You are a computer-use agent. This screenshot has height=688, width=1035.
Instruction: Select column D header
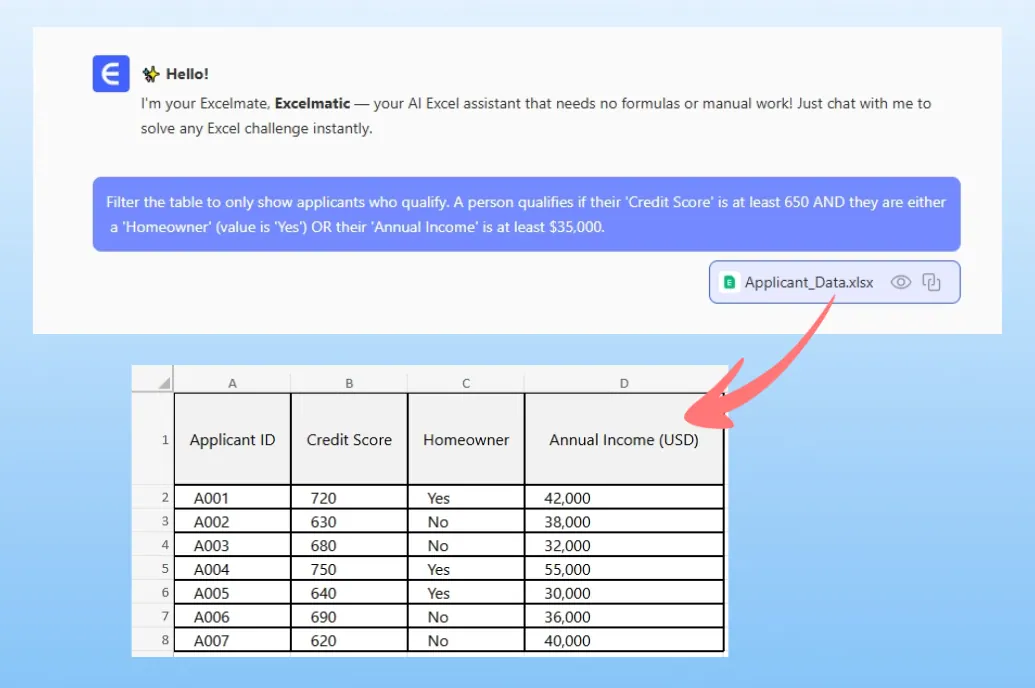[x=624, y=382]
